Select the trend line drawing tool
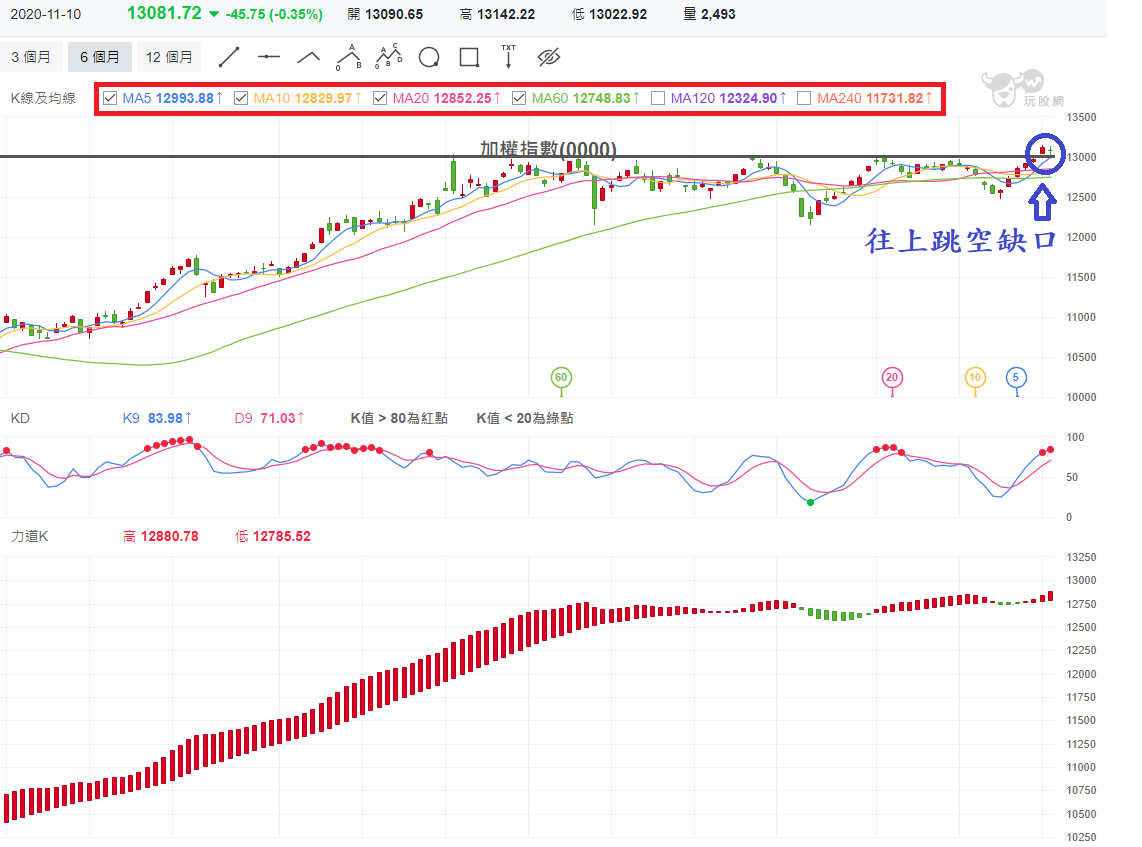This screenshot has width=1142, height=847. coord(229,57)
